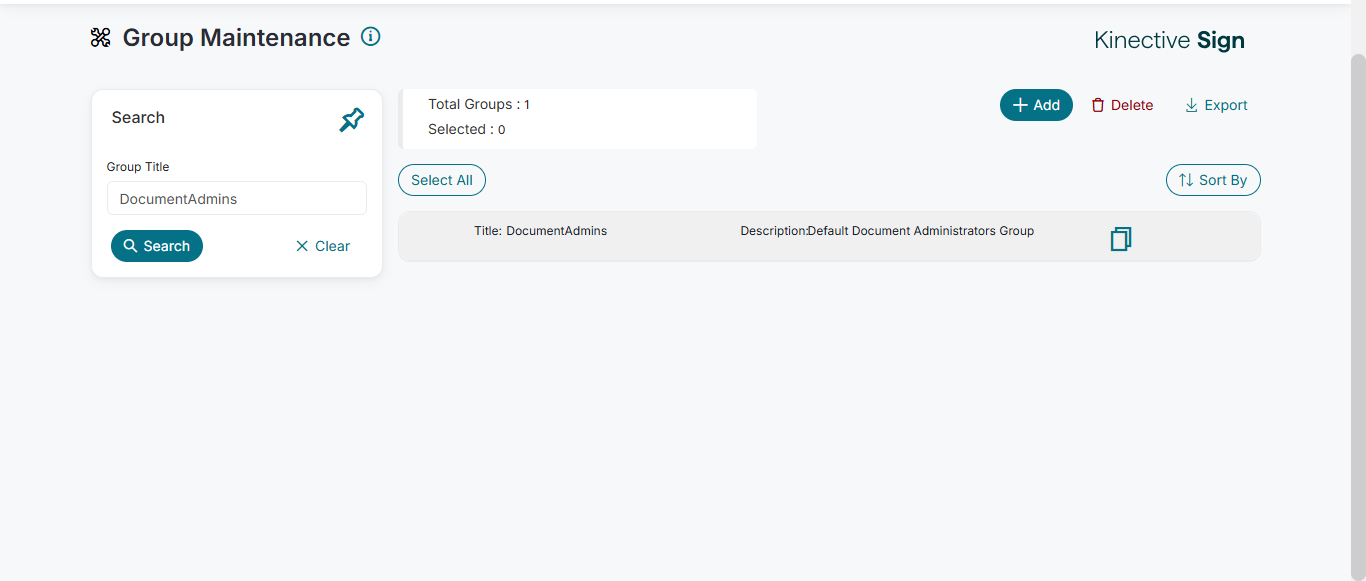Click the Total Groups count text
Viewport: 1366px width, 581px height.
point(479,104)
